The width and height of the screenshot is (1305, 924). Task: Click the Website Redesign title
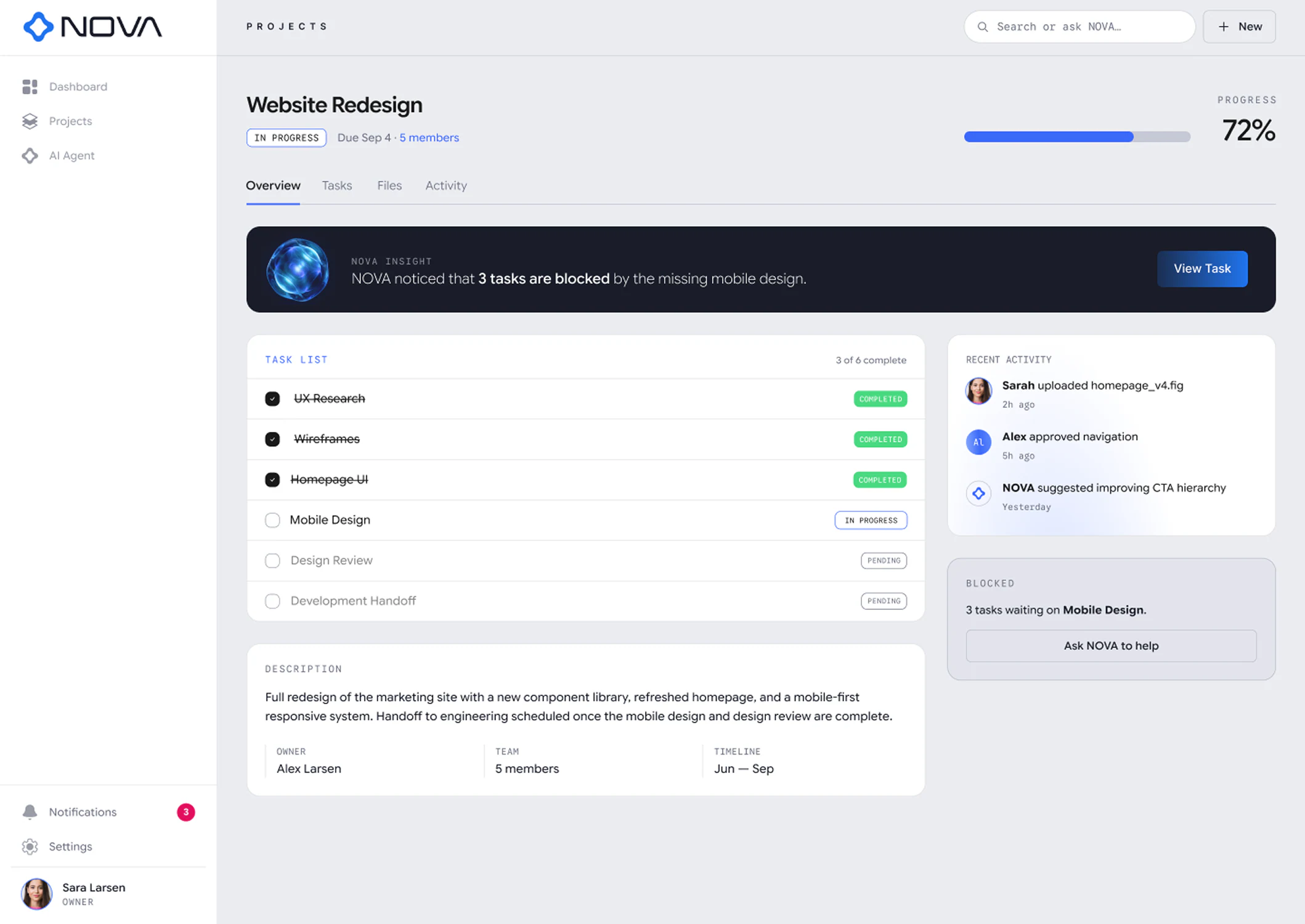tap(335, 105)
